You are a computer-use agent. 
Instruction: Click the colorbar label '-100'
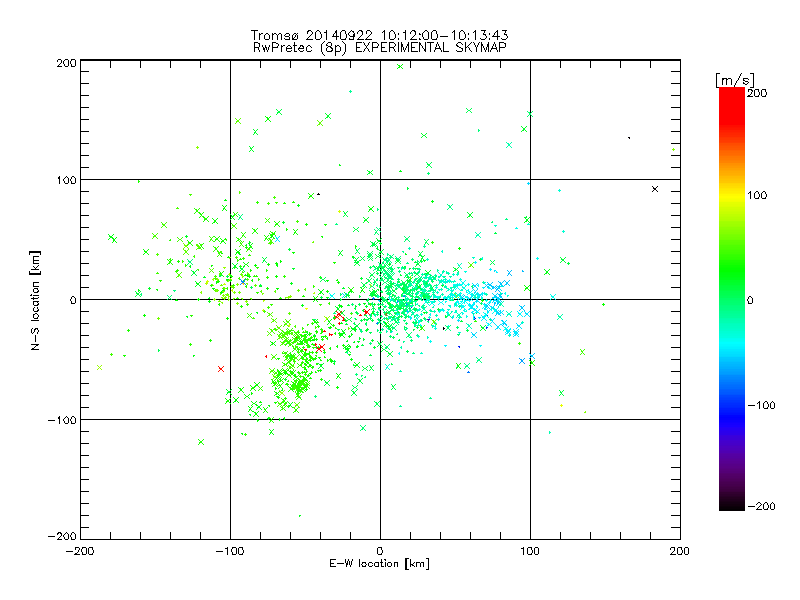[x=761, y=405]
